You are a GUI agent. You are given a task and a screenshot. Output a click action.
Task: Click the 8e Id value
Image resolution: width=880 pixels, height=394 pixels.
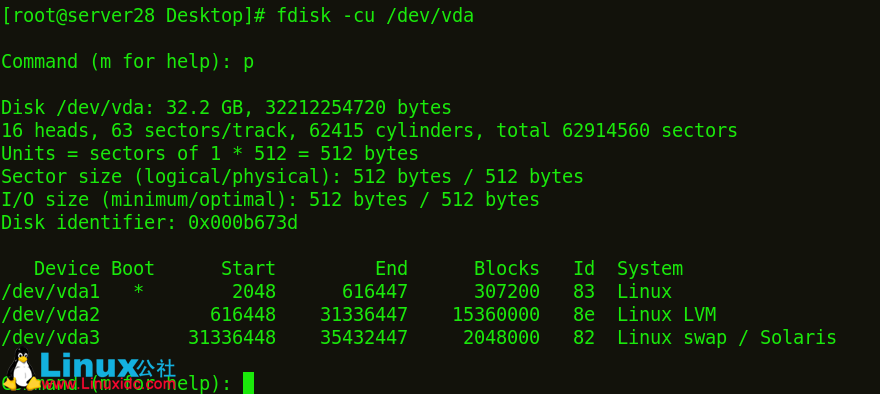(x=584, y=314)
